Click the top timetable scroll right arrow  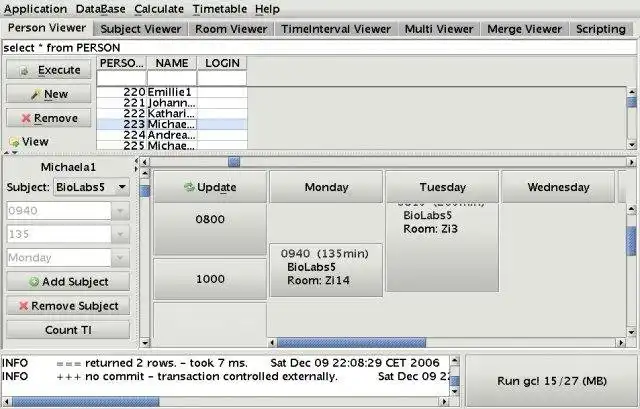click(632, 162)
